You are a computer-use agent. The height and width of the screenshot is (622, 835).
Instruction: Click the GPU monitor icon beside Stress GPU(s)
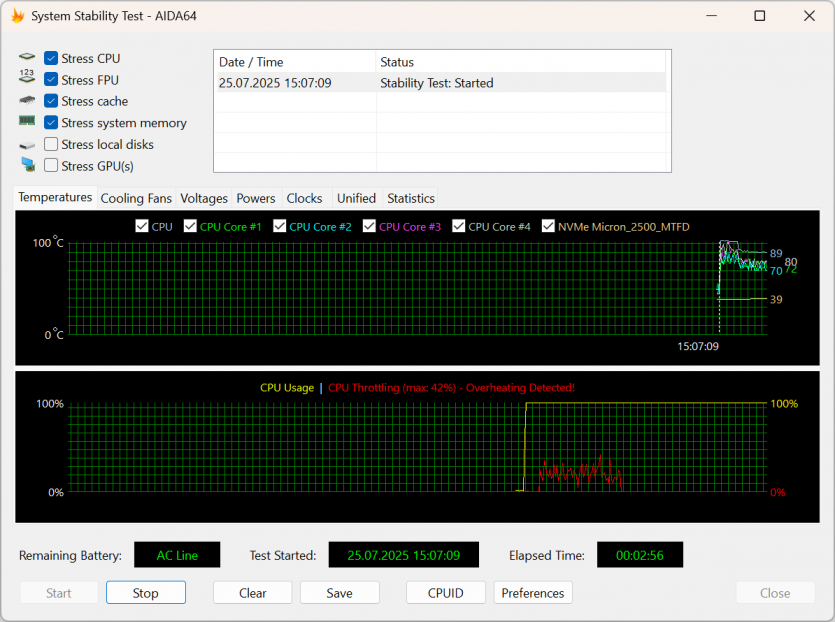pos(27,165)
